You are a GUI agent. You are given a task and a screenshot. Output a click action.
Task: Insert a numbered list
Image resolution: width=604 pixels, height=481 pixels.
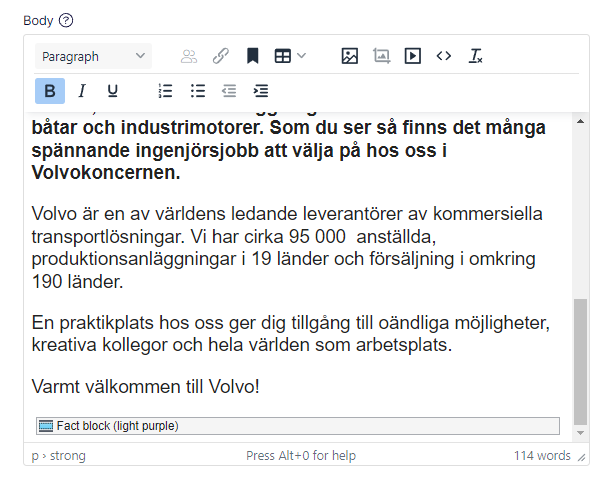(166, 91)
